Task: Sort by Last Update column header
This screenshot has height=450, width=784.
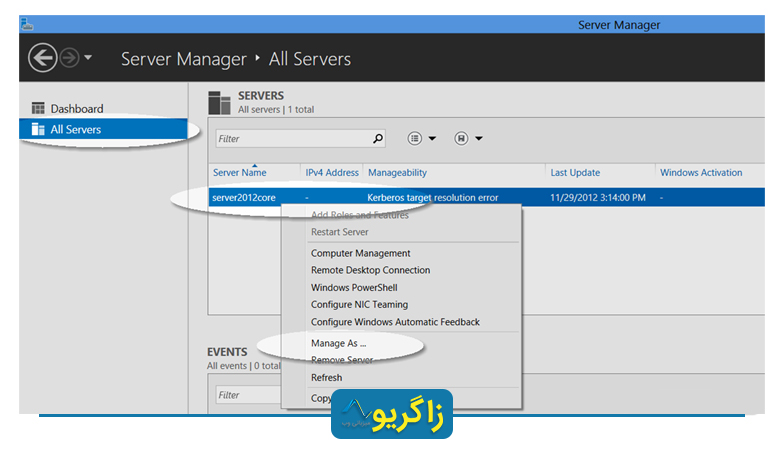Action: pyautogui.click(x=575, y=172)
